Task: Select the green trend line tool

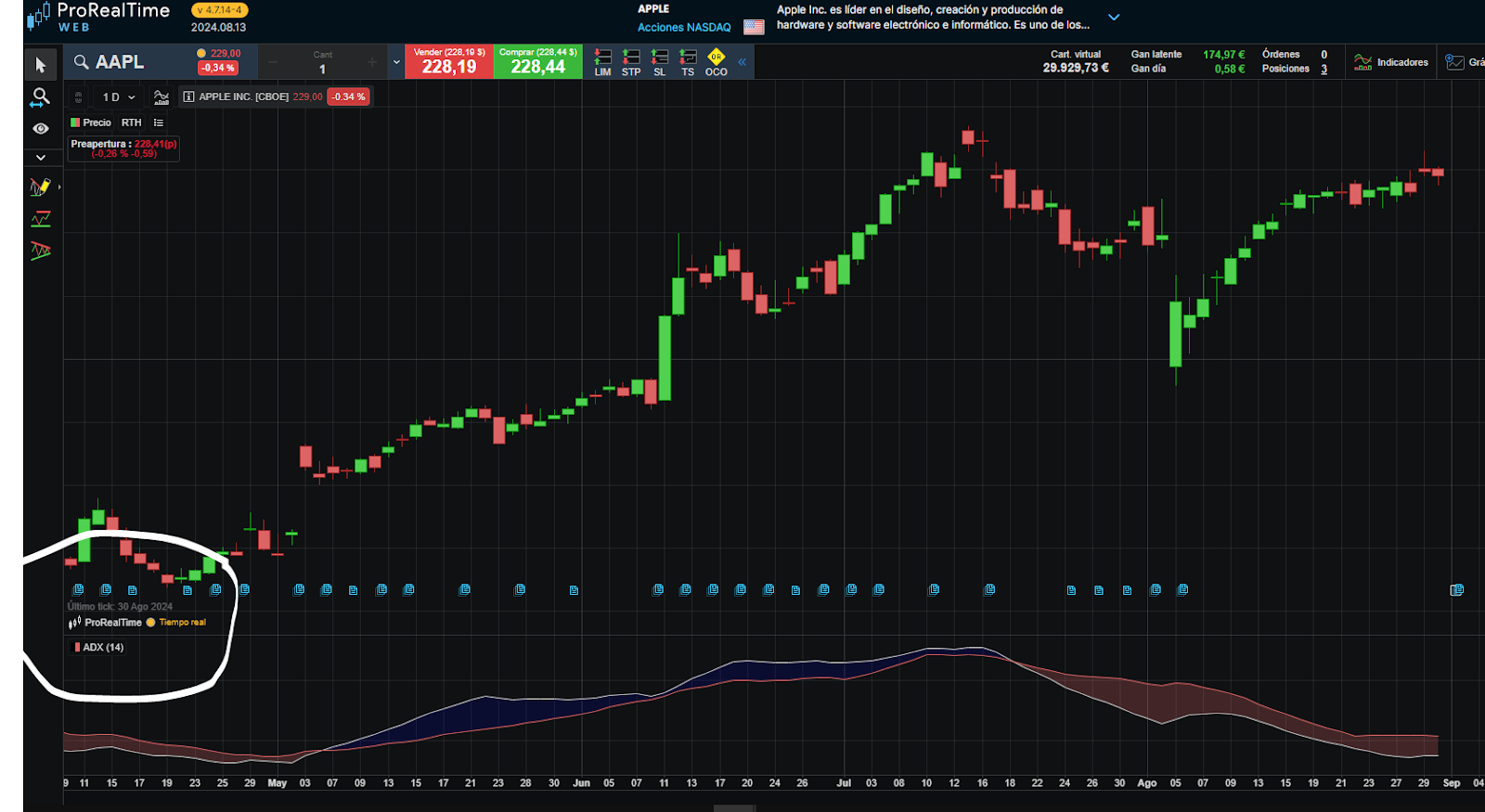Action: pyautogui.click(x=41, y=219)
